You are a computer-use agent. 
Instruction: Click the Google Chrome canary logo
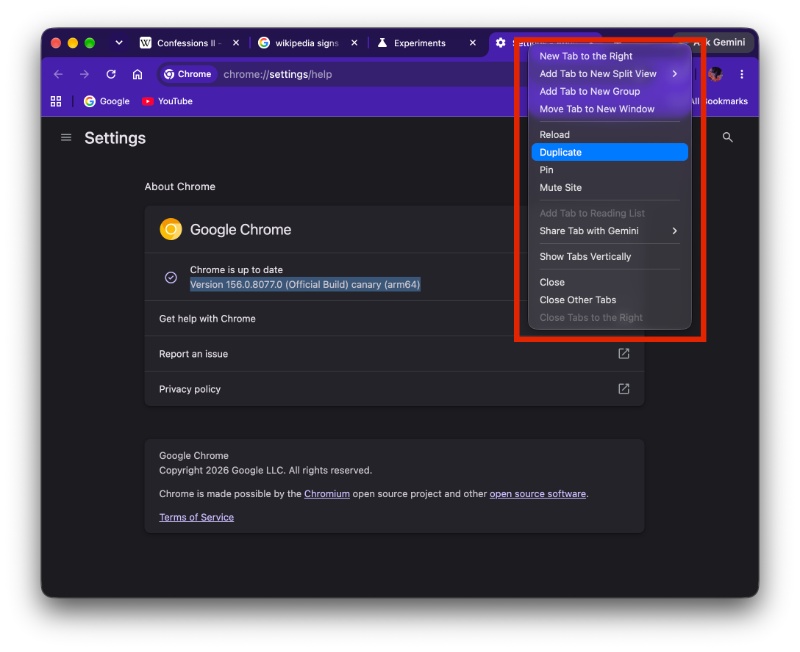pyautogui.click(x=170, y=230)
